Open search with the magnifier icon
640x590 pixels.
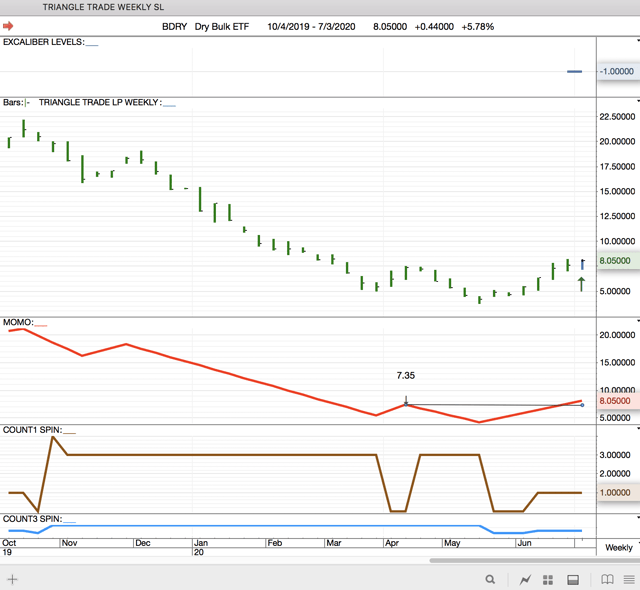[x=490, y=579]
